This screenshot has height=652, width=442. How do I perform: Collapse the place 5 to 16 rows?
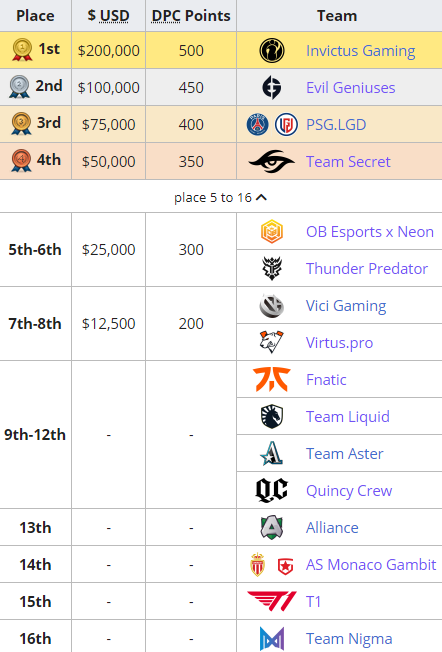[x=220, y=198]
